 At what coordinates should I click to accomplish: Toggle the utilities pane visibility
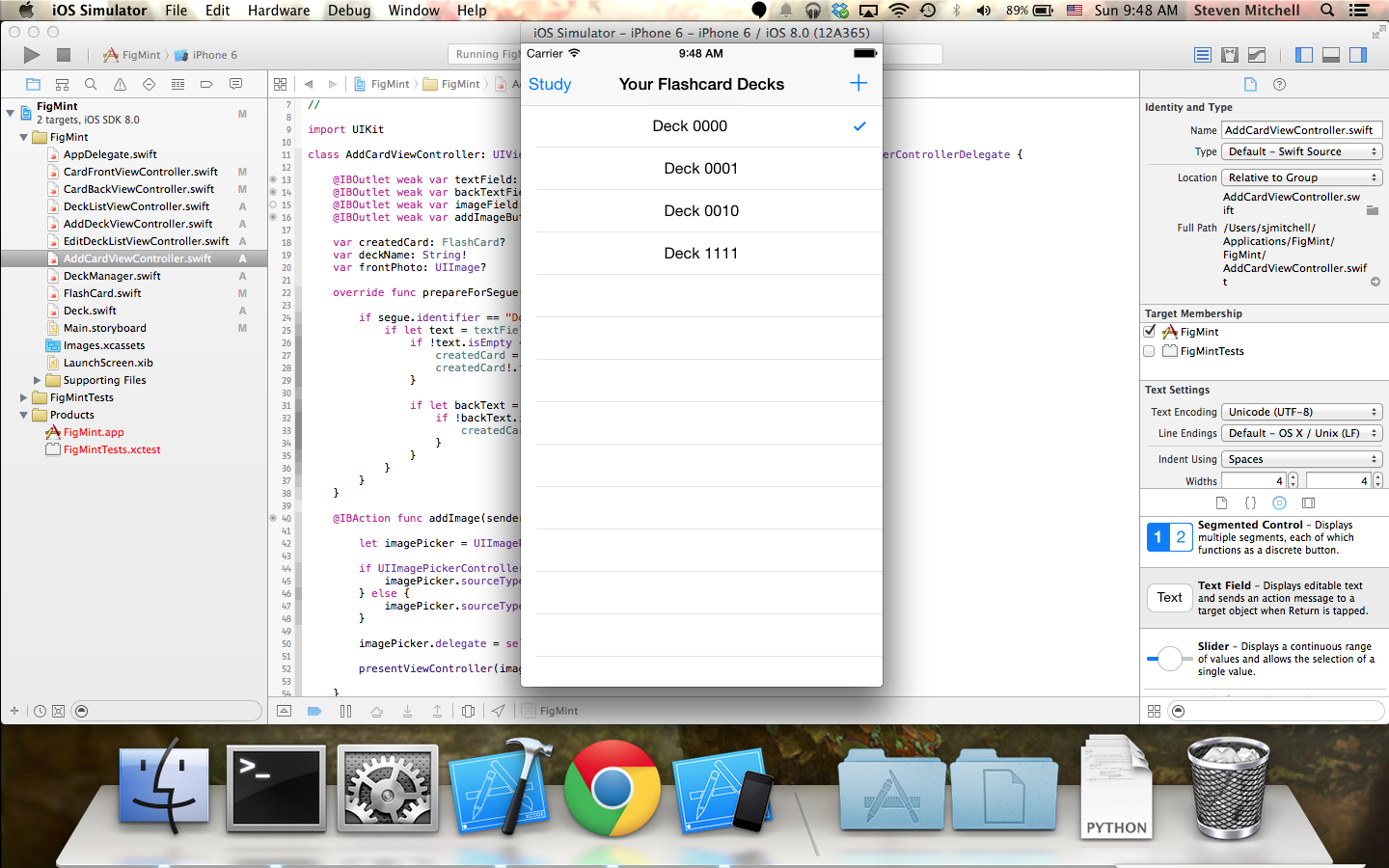pyautogui.click(x=1358, y=55)
